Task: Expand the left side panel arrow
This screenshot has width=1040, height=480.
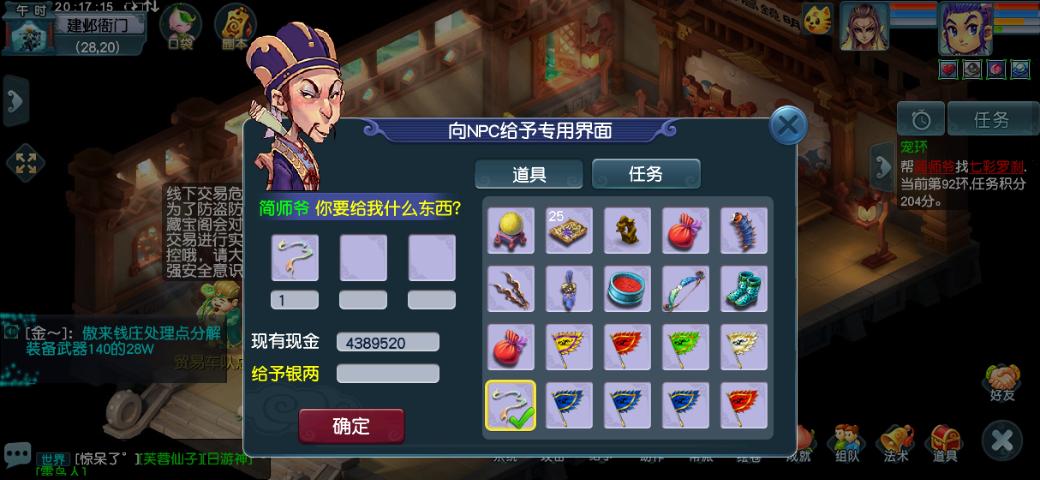Action: 16,101
